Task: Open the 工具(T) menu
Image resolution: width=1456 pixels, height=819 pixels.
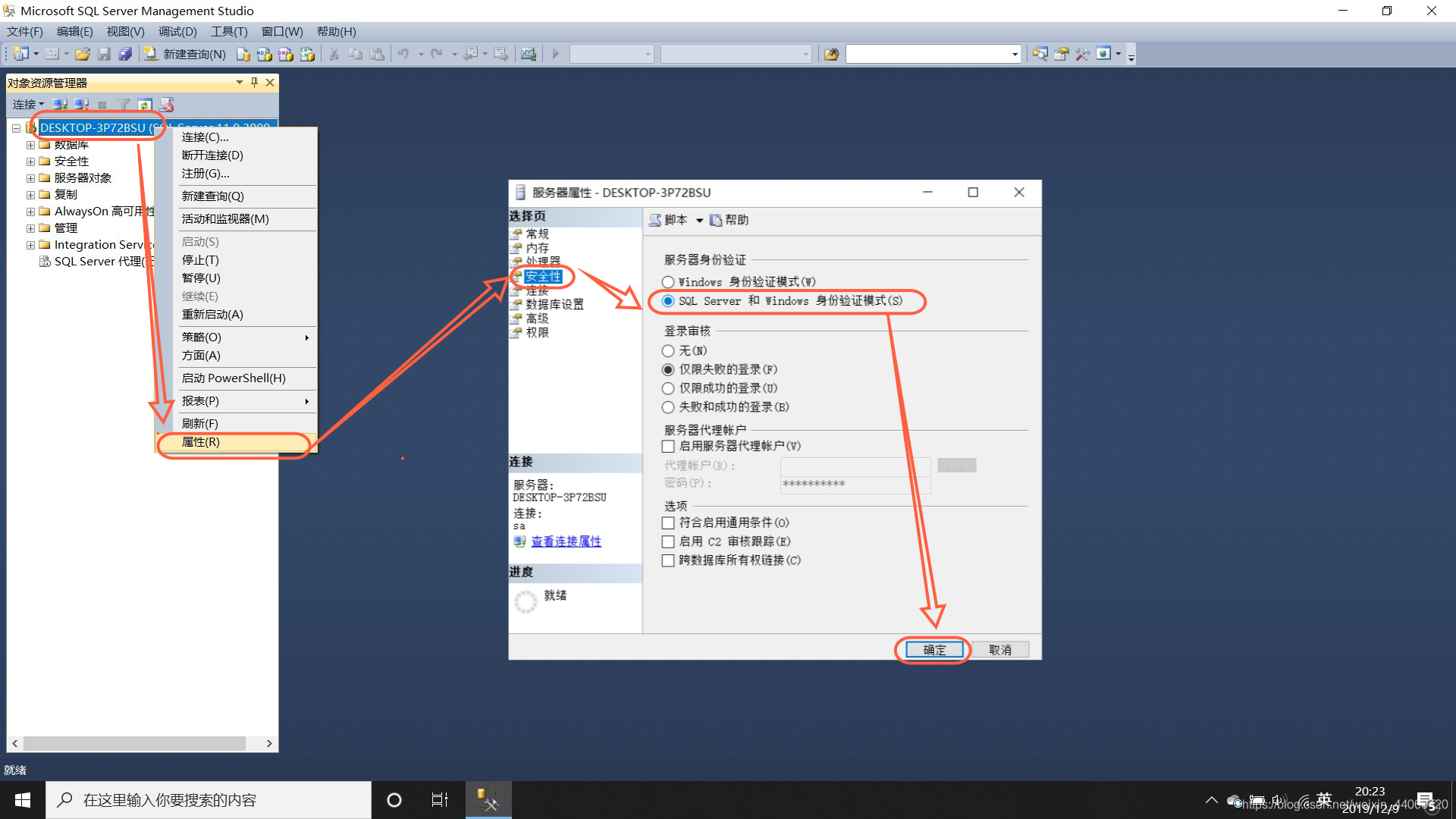Action: click(x=229, y=31)
